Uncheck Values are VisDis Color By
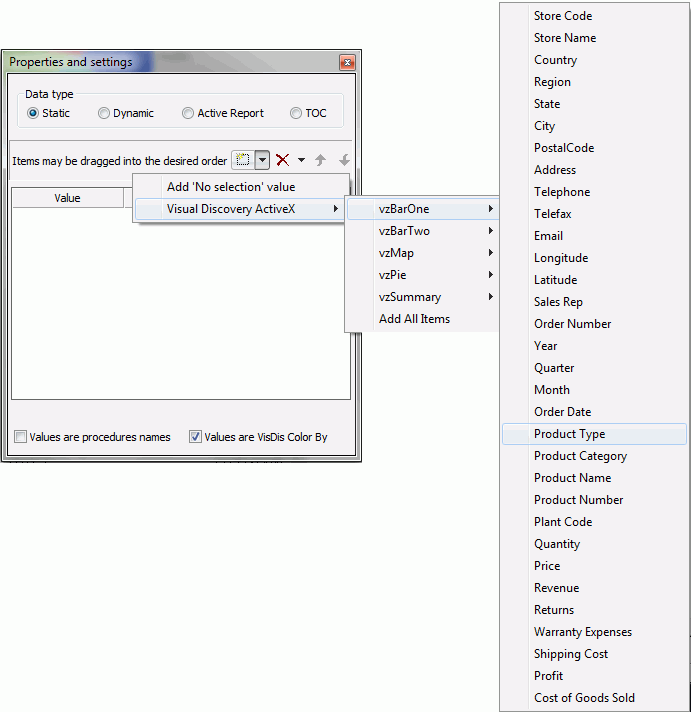Viewport: 691px width, 712px height. pyautogui.click(x=195, y=437)
